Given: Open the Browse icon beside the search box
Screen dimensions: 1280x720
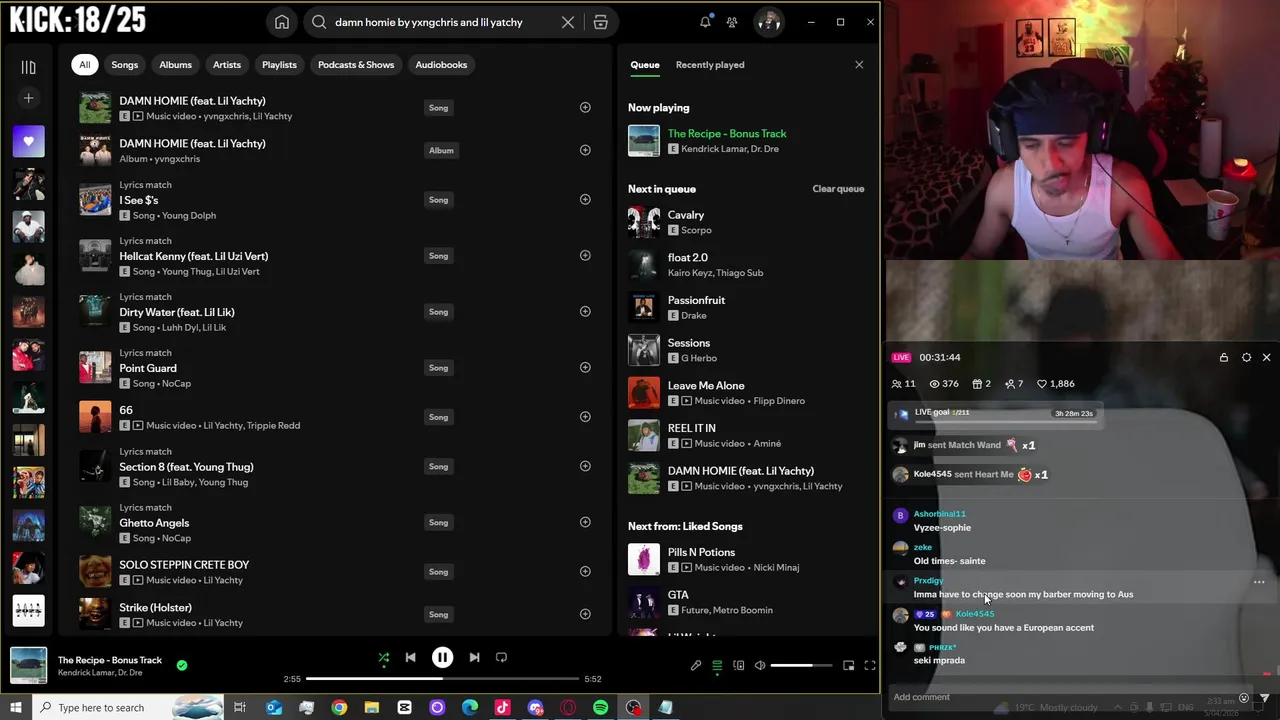Looking at the screenshot, I should (x=600, y=22).
